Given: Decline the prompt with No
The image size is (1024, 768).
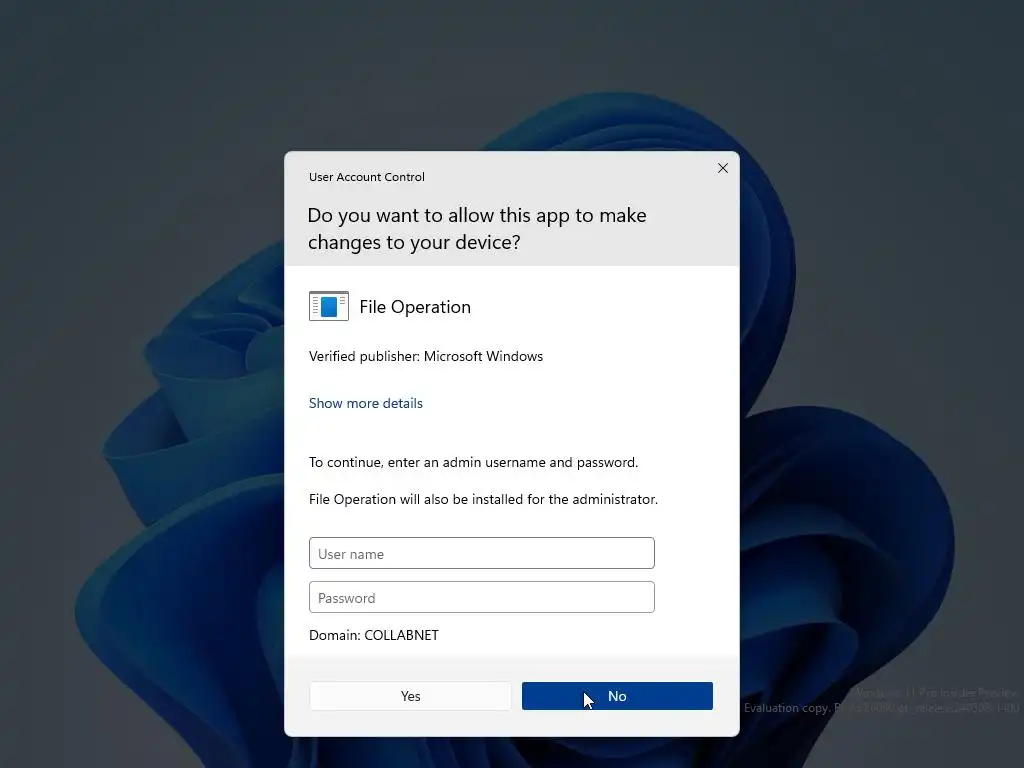Looking at the screenshot, I should (x=617, y=696).
